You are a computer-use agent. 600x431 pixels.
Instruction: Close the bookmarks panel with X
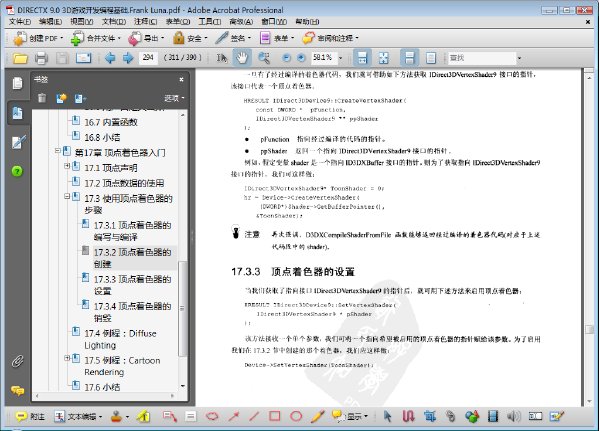click(x=181, y=79)
